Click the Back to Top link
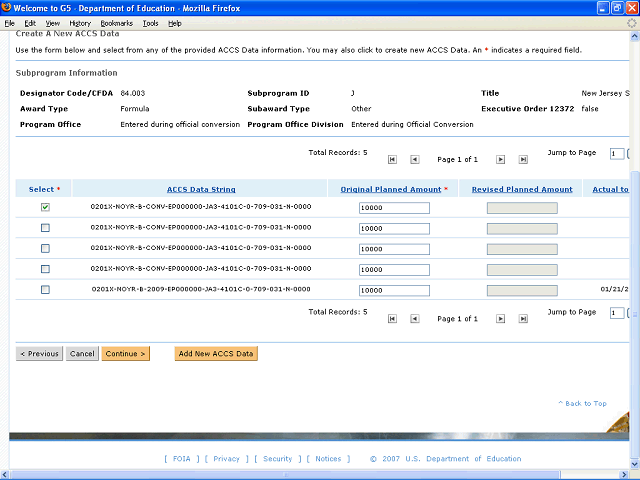The image size is (640, 480). pos(582,404)
